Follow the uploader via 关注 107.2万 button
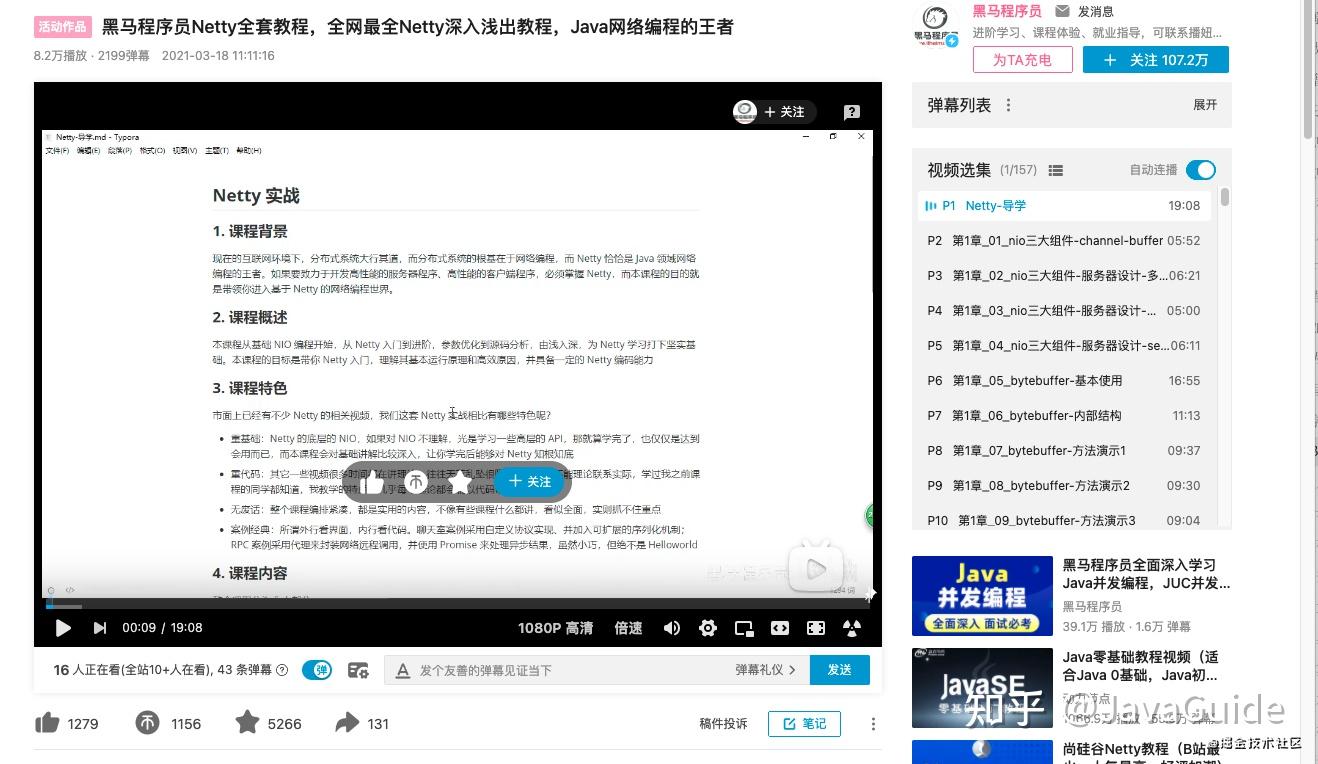The image size is (1318, 764). pyautogui.click(x=1155, y=59)
